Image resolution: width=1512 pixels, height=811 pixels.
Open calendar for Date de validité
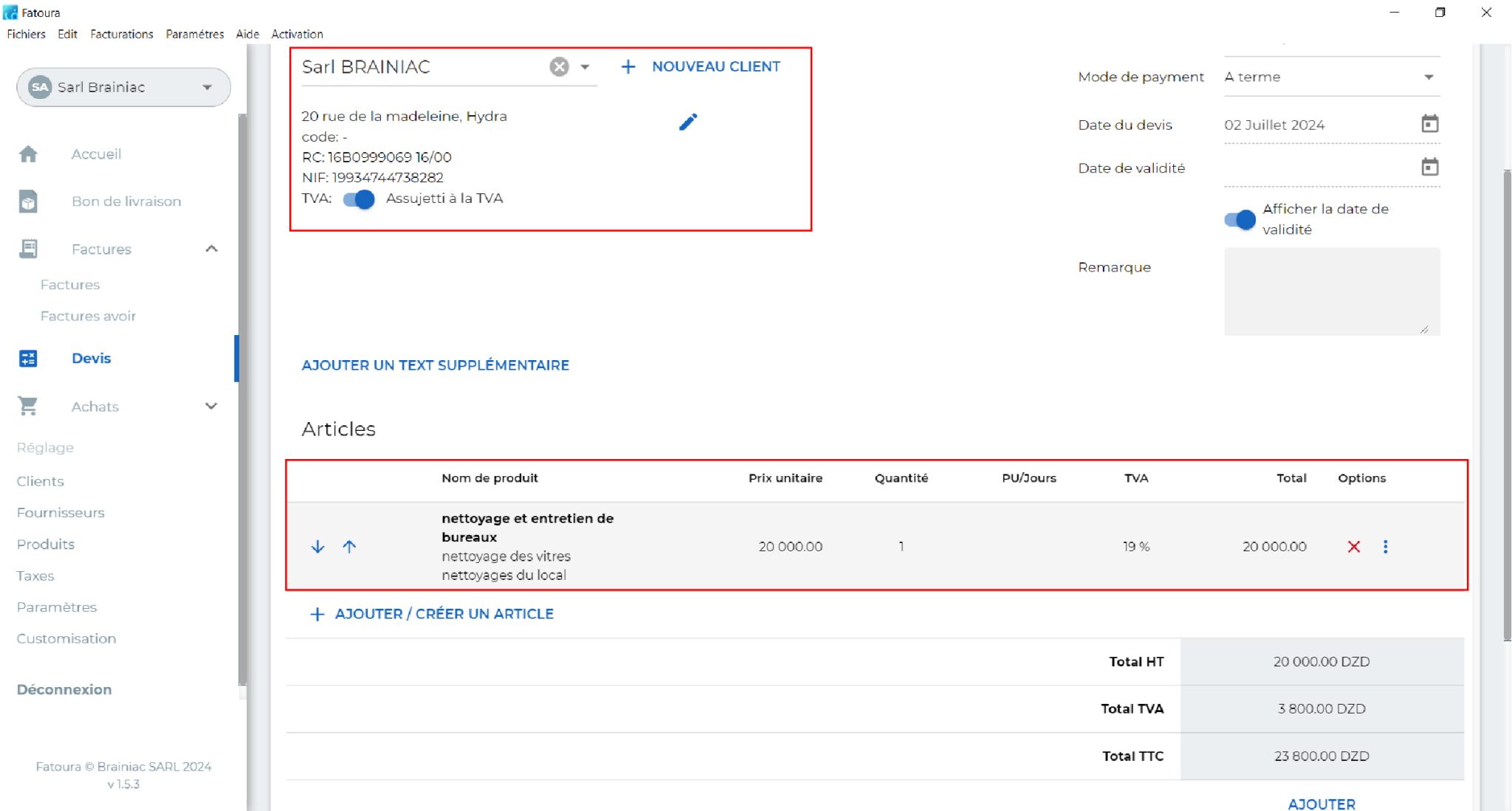1429,168
